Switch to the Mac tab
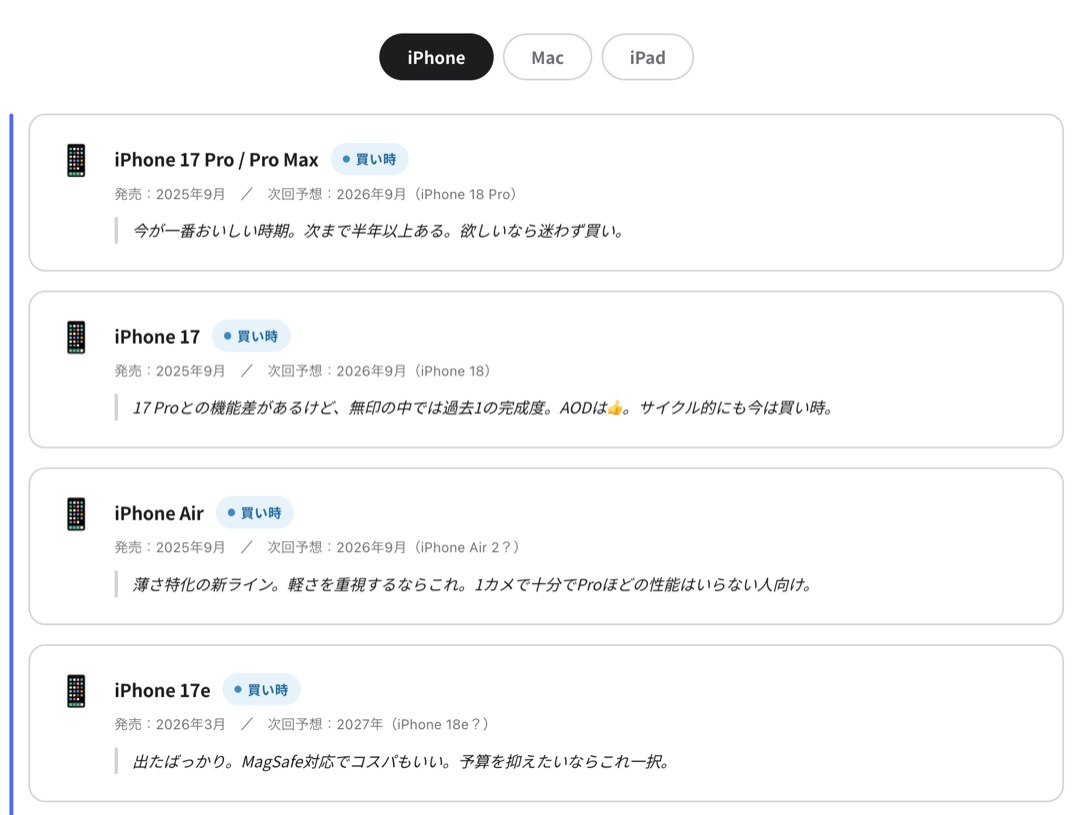Viewport: 1080px width, 815px height. point(547,57)
